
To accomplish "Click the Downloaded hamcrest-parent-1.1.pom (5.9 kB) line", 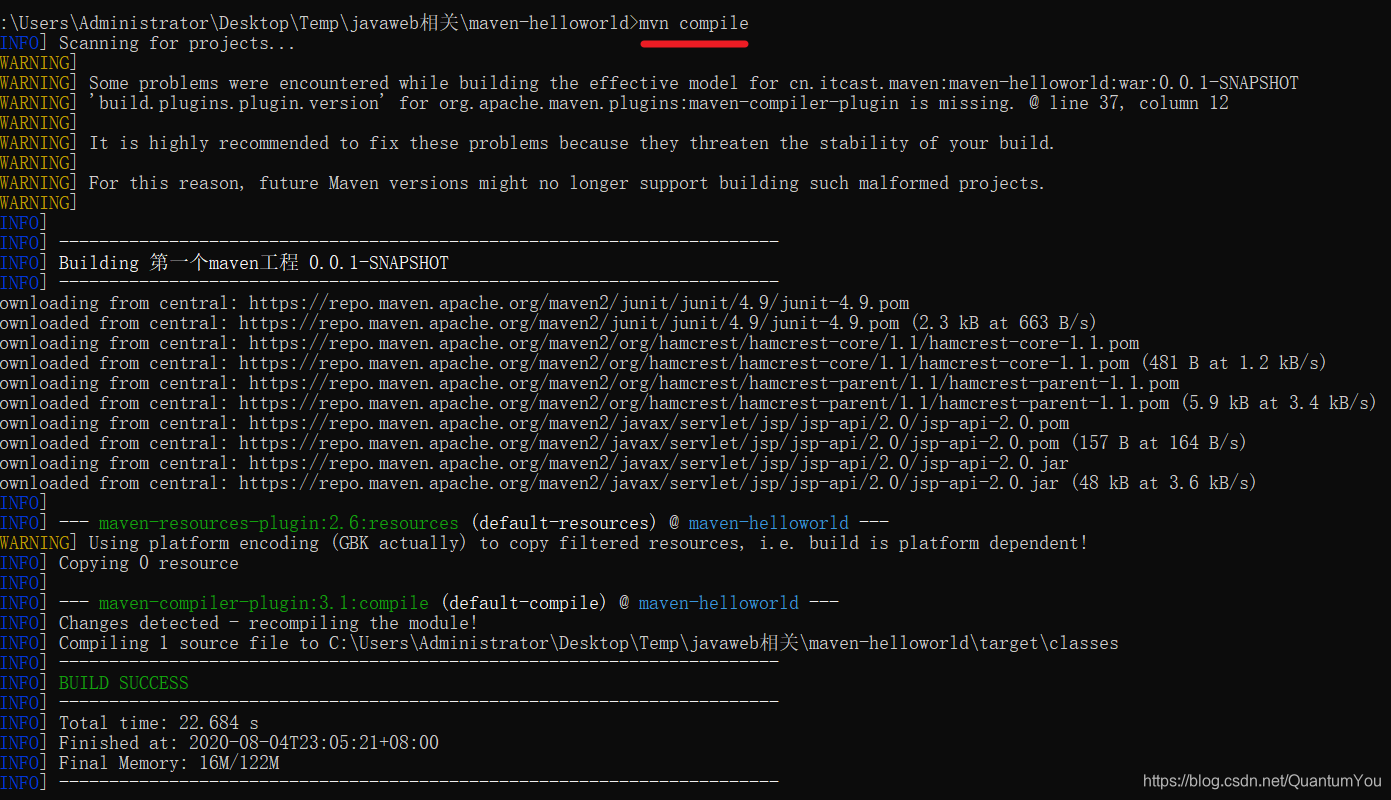I will [x=688, y=403].
